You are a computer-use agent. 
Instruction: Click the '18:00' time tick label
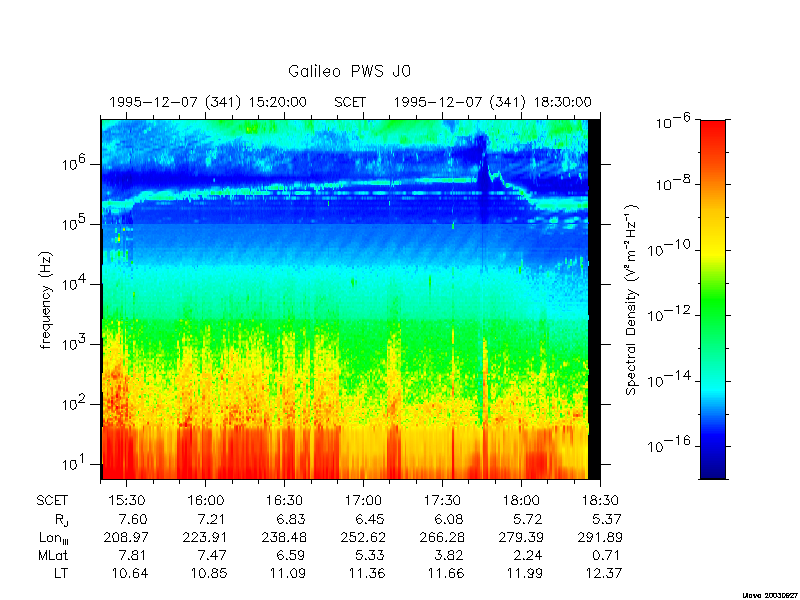(521, 501)
